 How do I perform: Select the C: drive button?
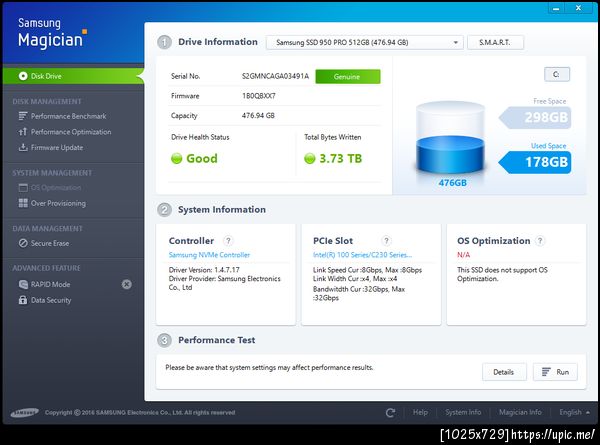[557, 74]
